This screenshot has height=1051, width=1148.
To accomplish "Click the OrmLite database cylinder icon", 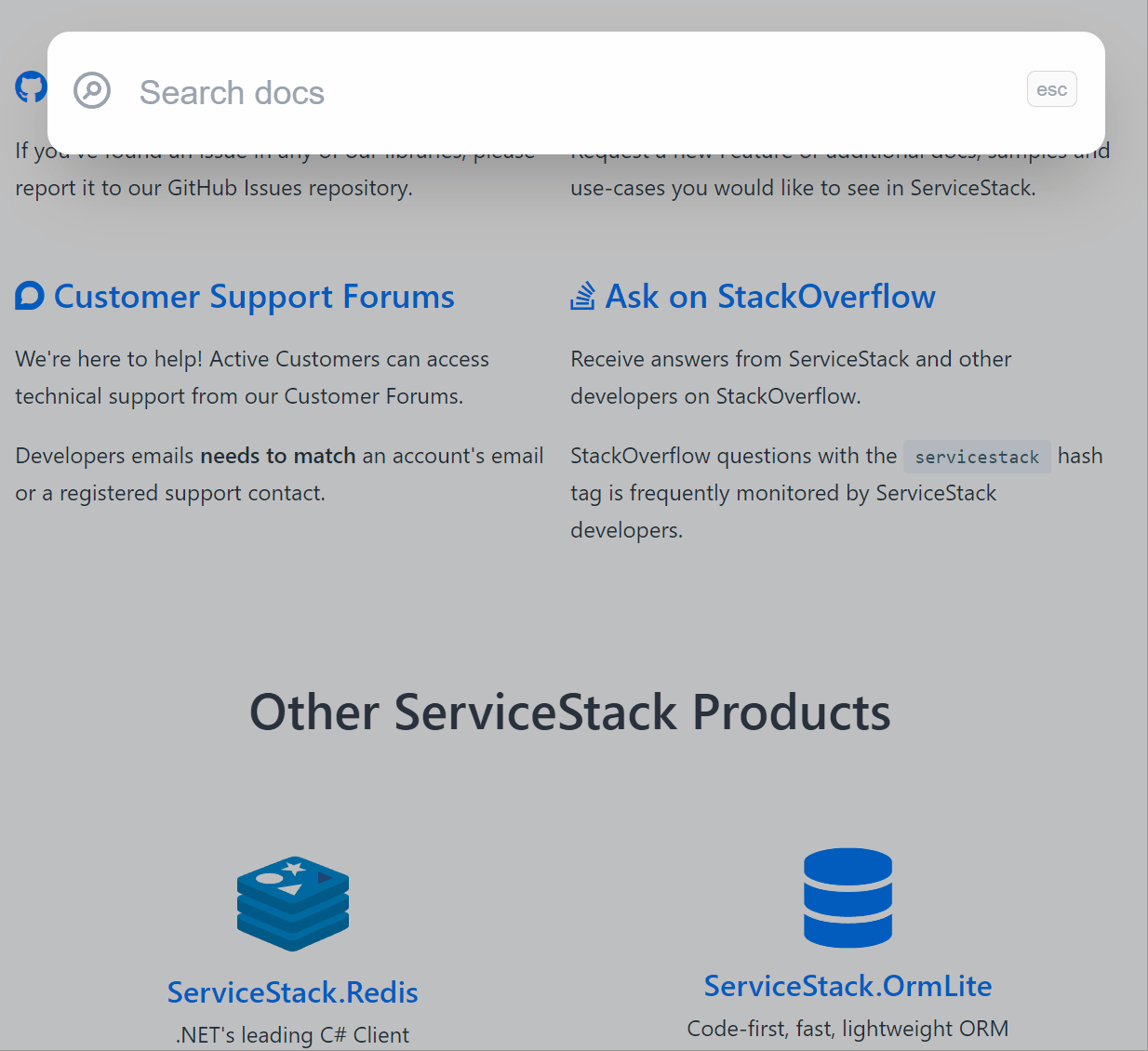I will [x=848, y=898].
